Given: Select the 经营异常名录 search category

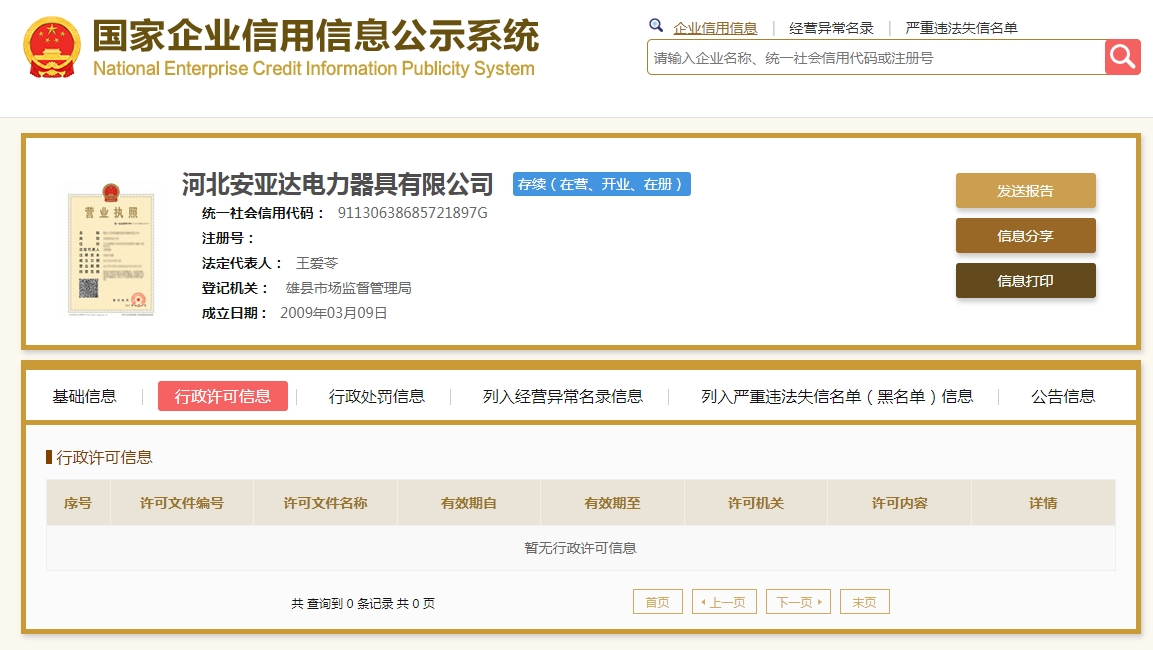Looking at the screenshot, I should coord(831,28).
